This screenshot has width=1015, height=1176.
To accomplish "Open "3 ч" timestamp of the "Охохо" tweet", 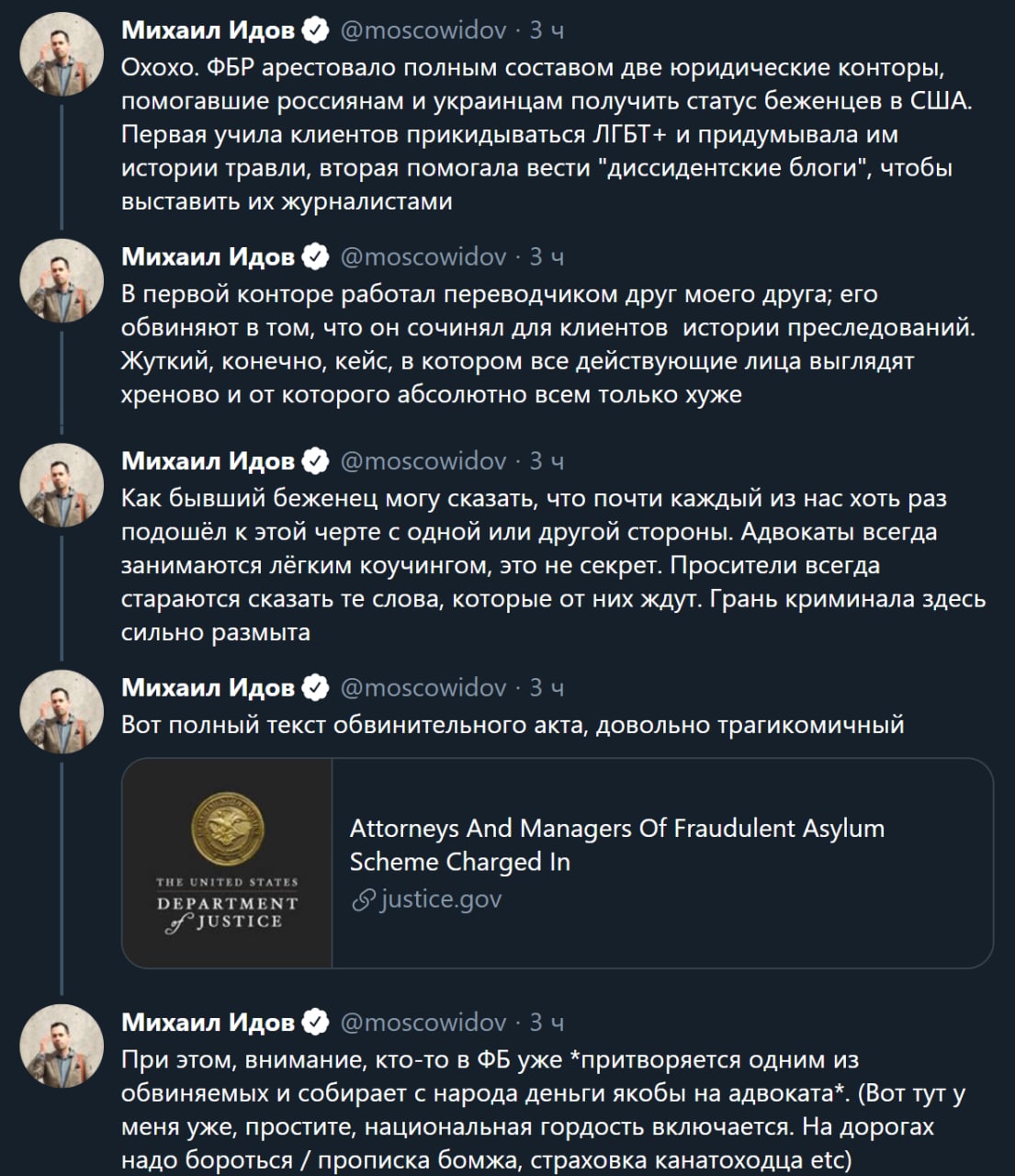I will pyautogui.click(x=547, y=30).
